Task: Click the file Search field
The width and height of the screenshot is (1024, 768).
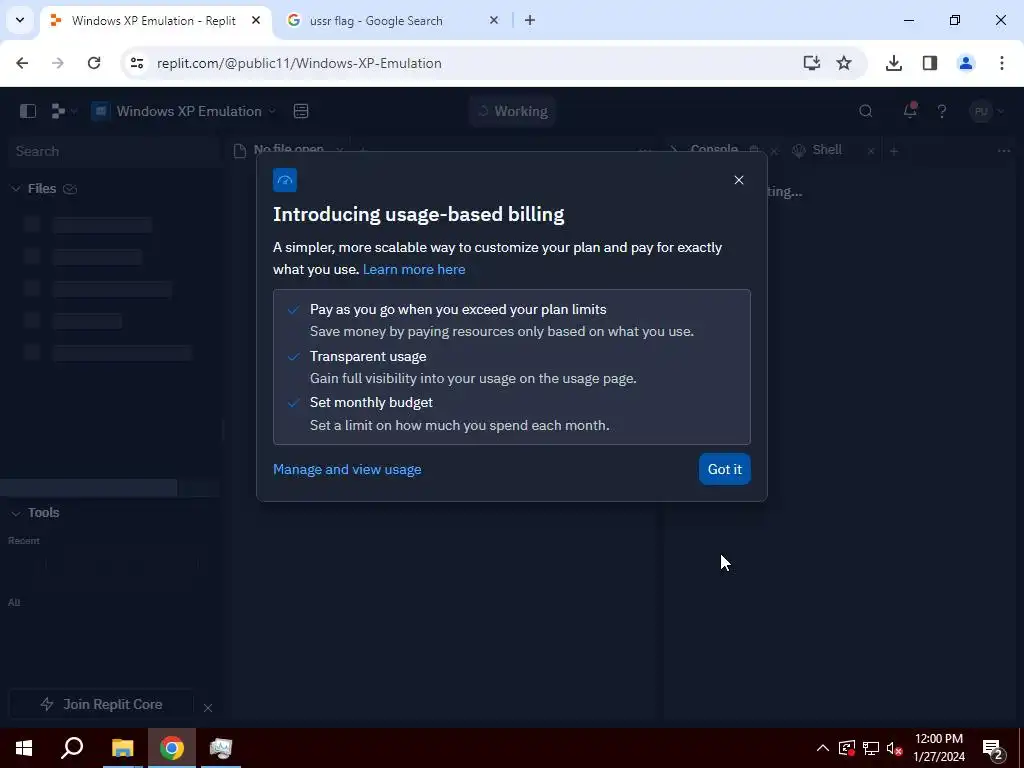Action: [112, 151]
